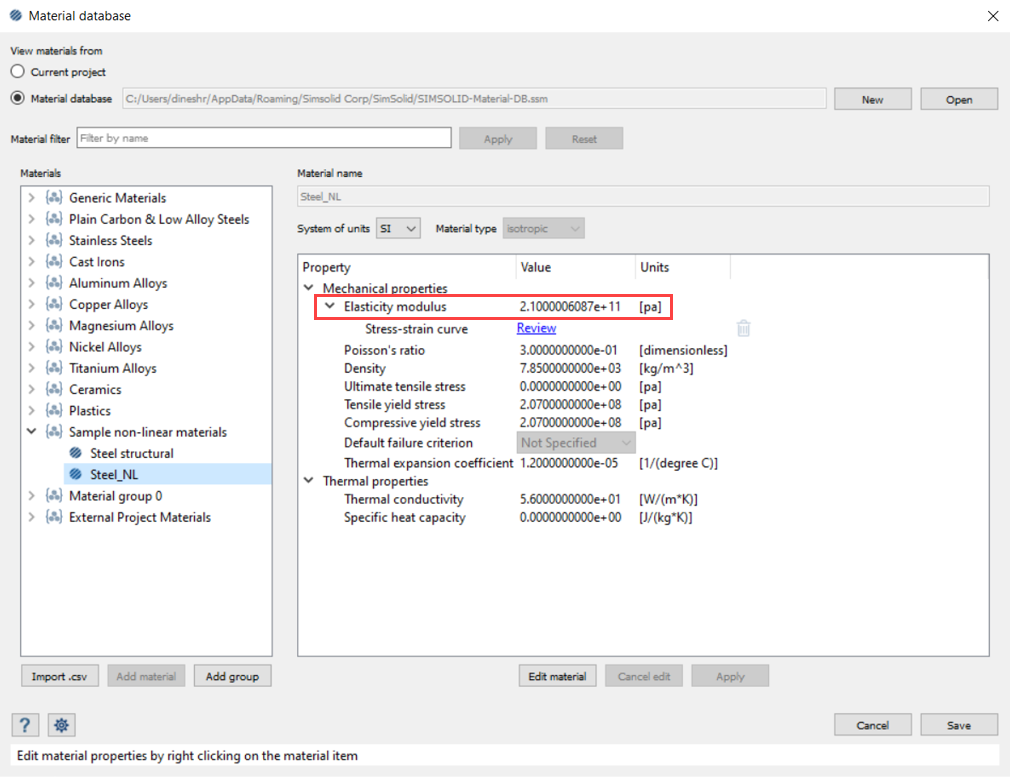The height and width of the screenshot is (777, 1010).
Task: Click the Import .csv button
Action: tap(59, 676)
